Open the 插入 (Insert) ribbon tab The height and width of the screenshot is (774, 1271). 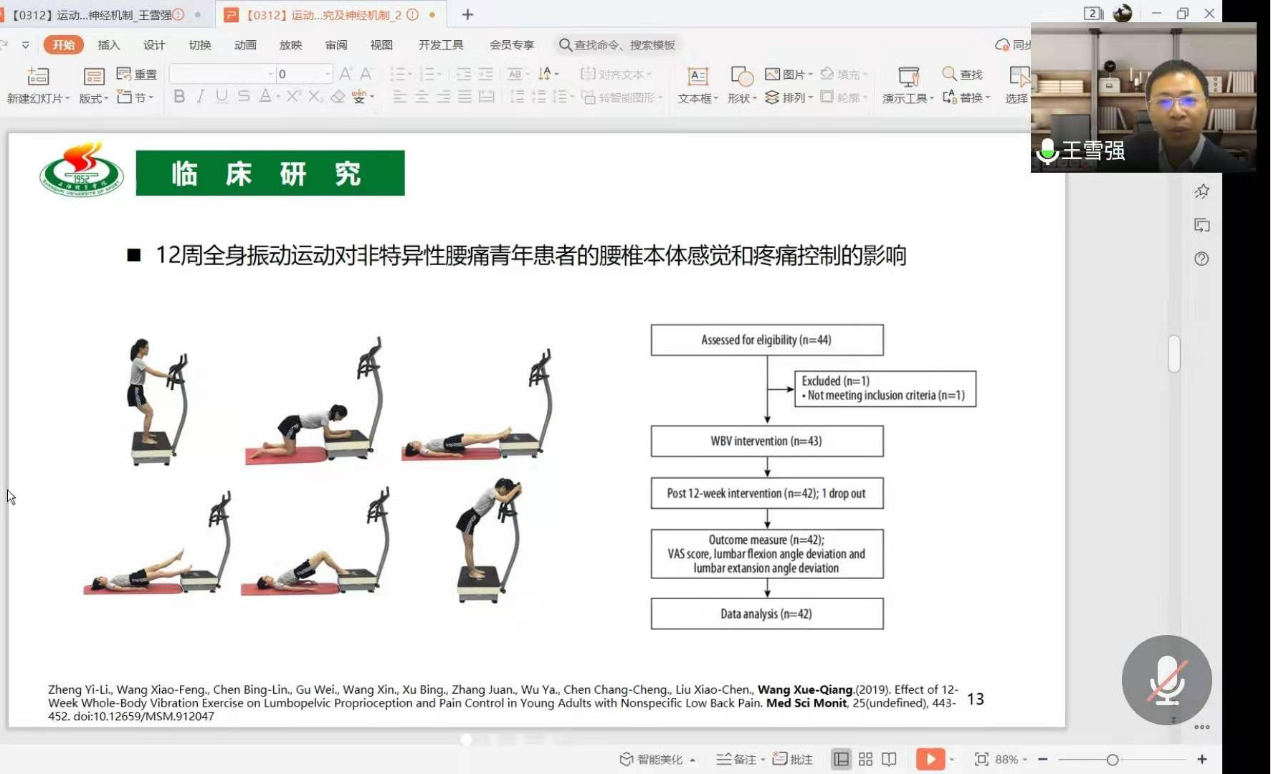109,45
